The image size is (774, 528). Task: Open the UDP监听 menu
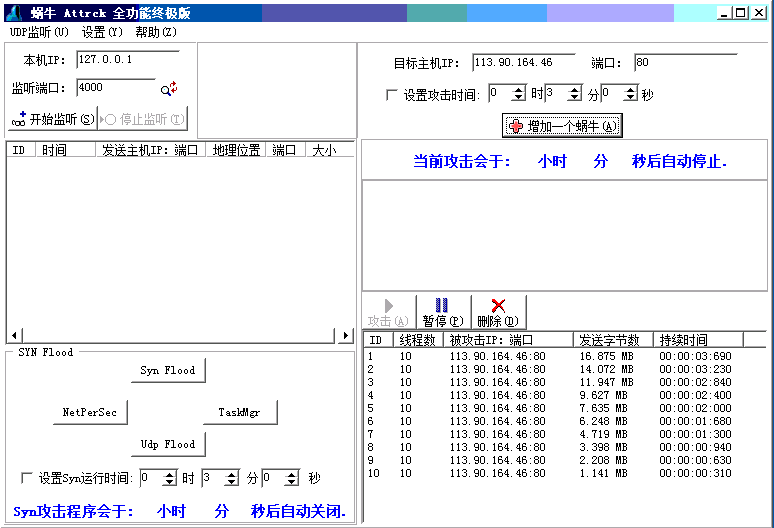[39, 32]
